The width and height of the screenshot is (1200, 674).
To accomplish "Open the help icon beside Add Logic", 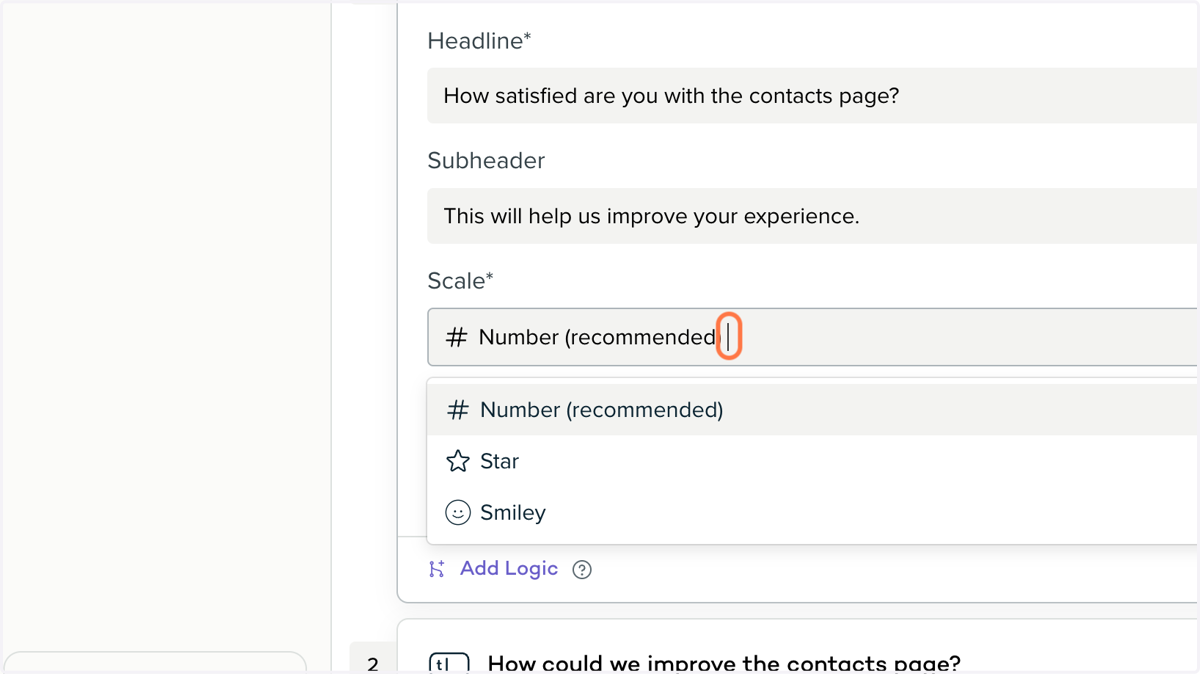I will pyautogui.click(x=582, y=570).
